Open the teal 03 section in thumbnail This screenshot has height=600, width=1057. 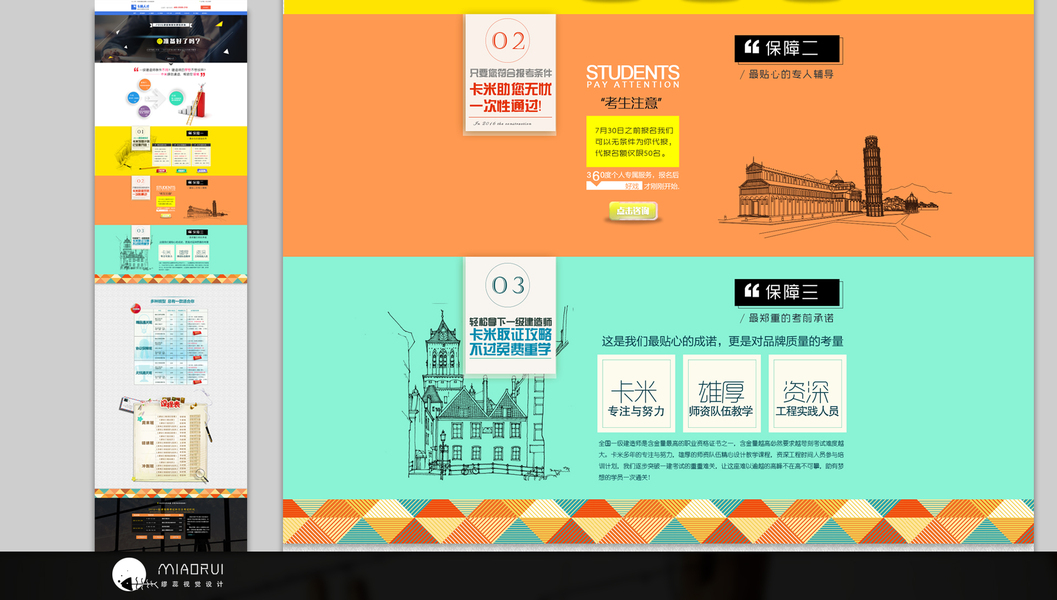point(171,249)
